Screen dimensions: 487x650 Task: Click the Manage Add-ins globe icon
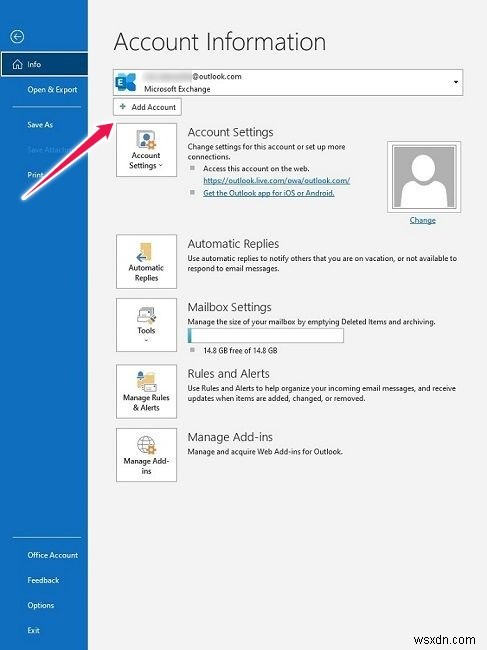[146, 445]
